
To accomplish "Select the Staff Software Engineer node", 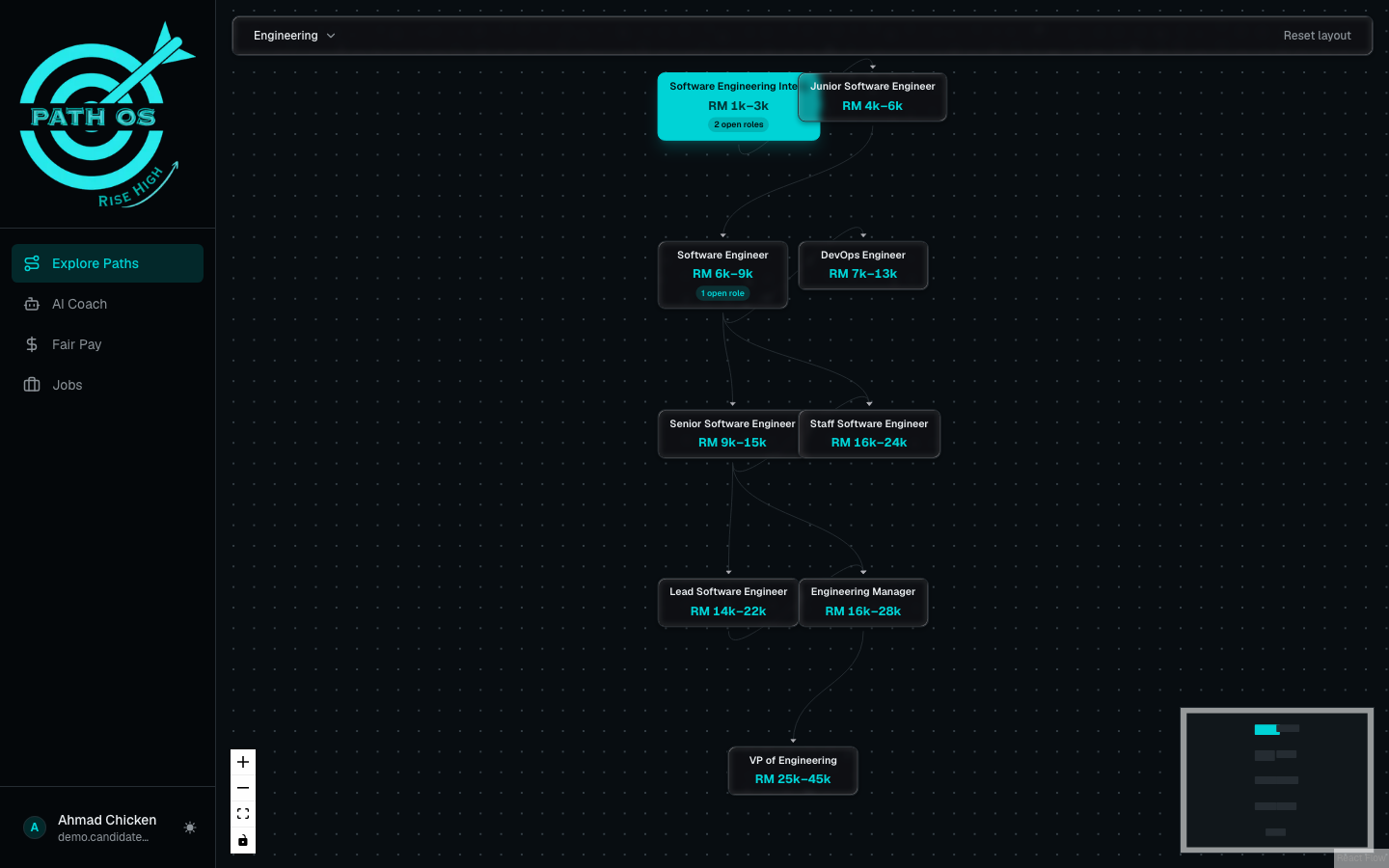I will tap(869, 434).
